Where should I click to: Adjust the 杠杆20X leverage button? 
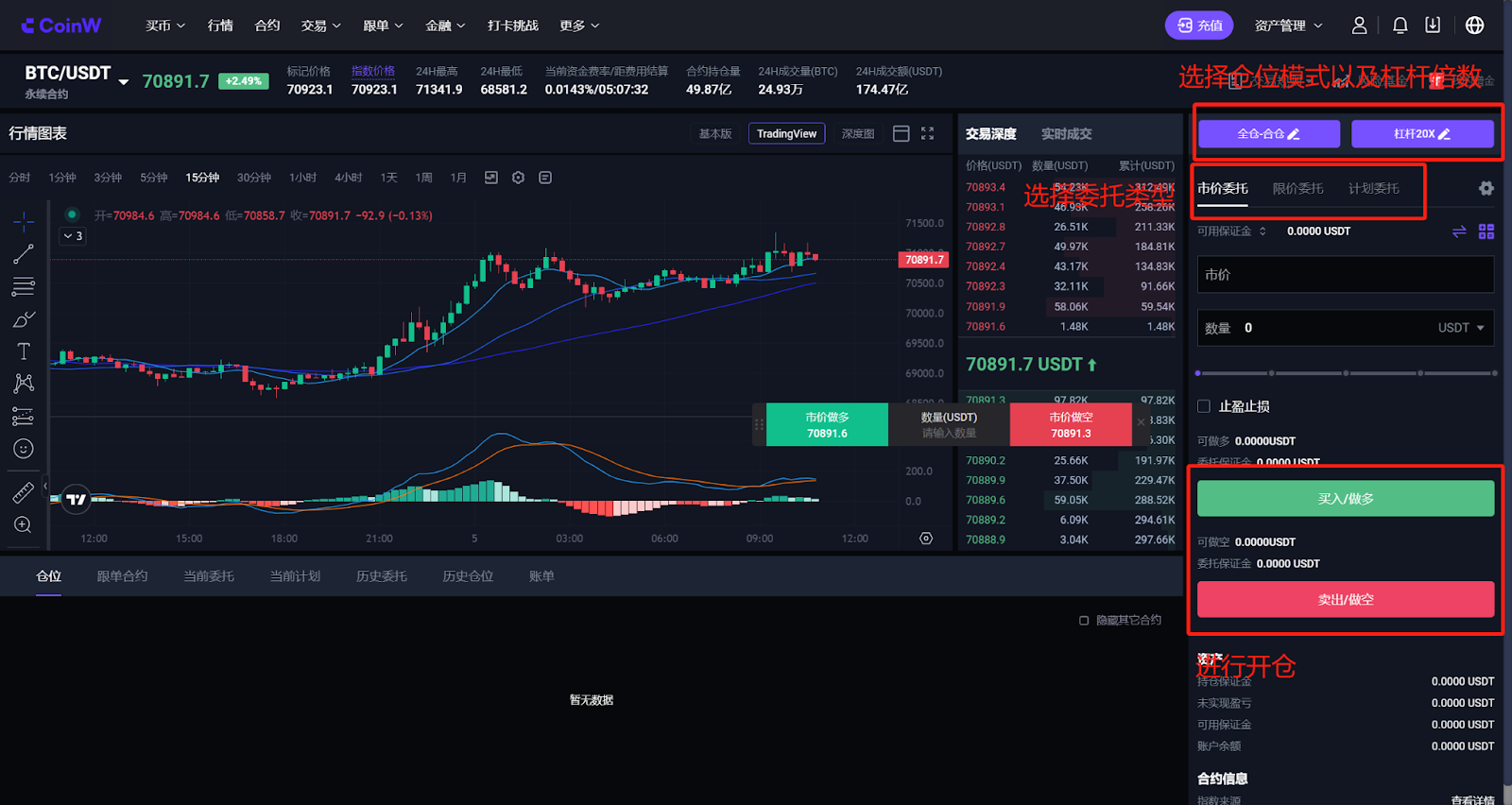click(x=1422, y=134)
